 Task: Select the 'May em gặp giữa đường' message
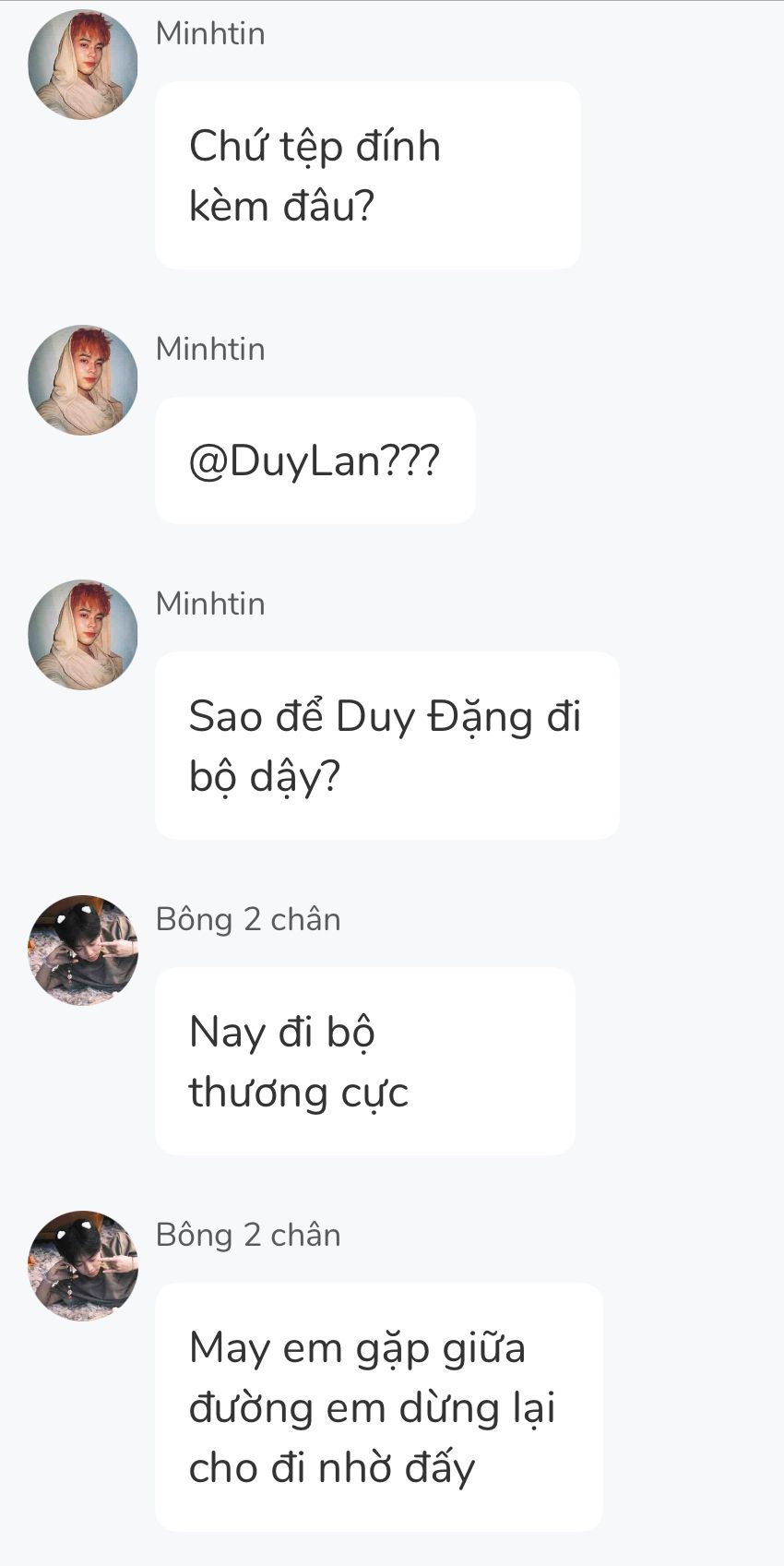pos(379,1407)
